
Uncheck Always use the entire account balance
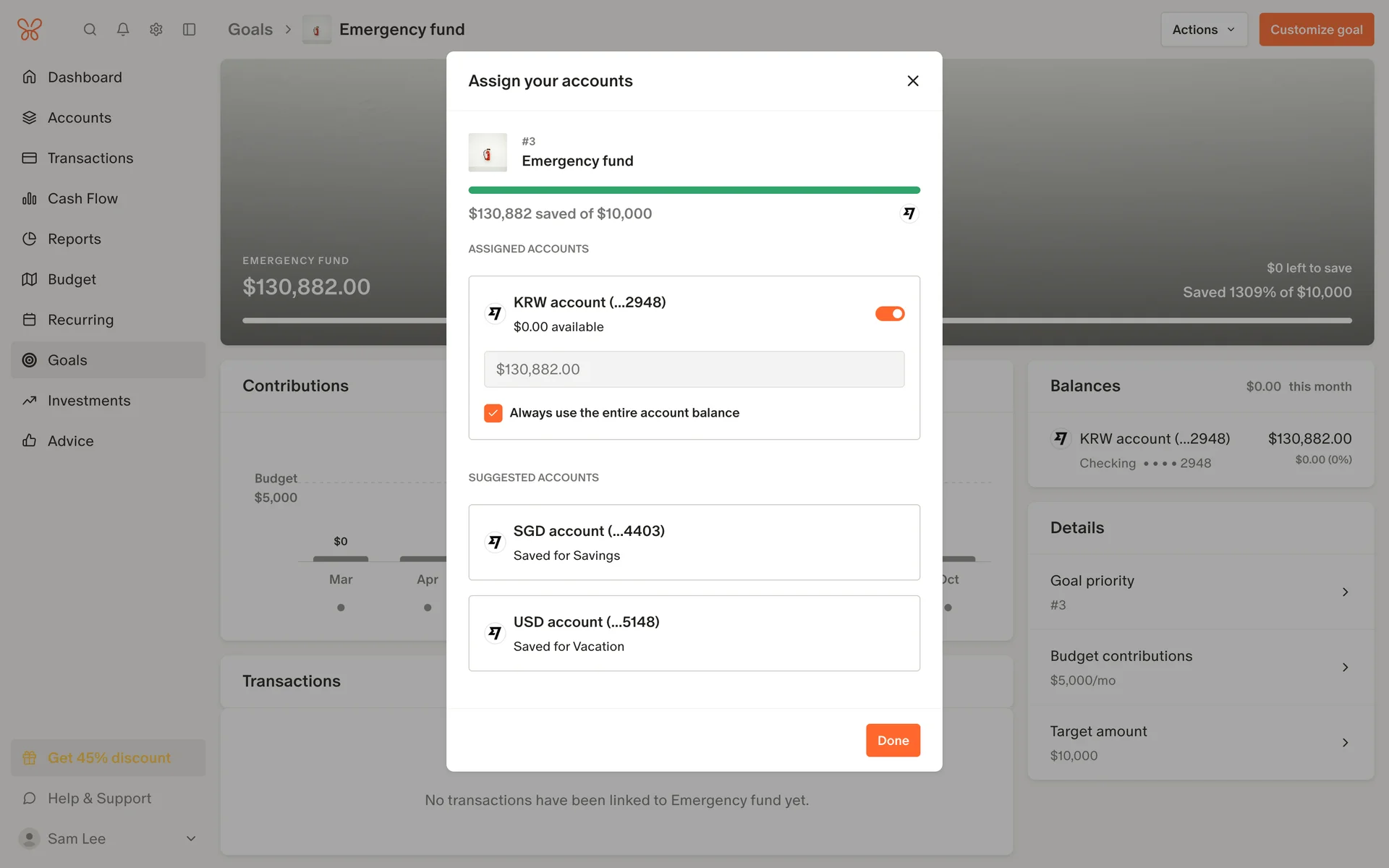493,413
